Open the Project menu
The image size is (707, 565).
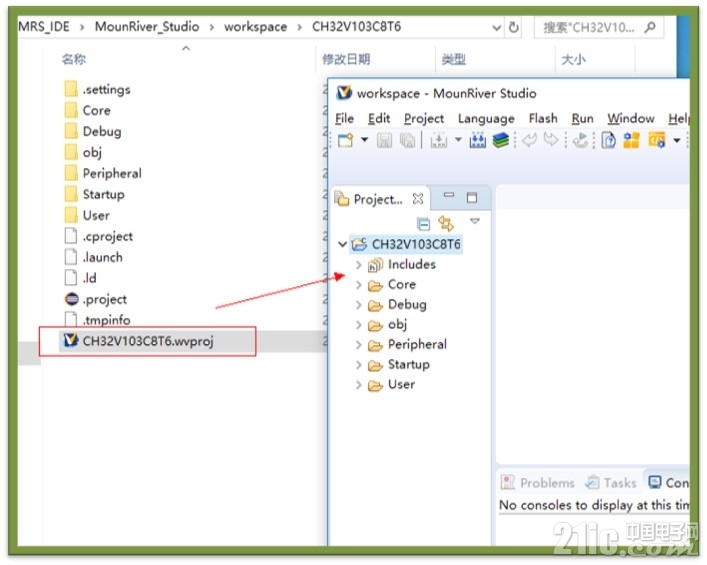[424, 119]
